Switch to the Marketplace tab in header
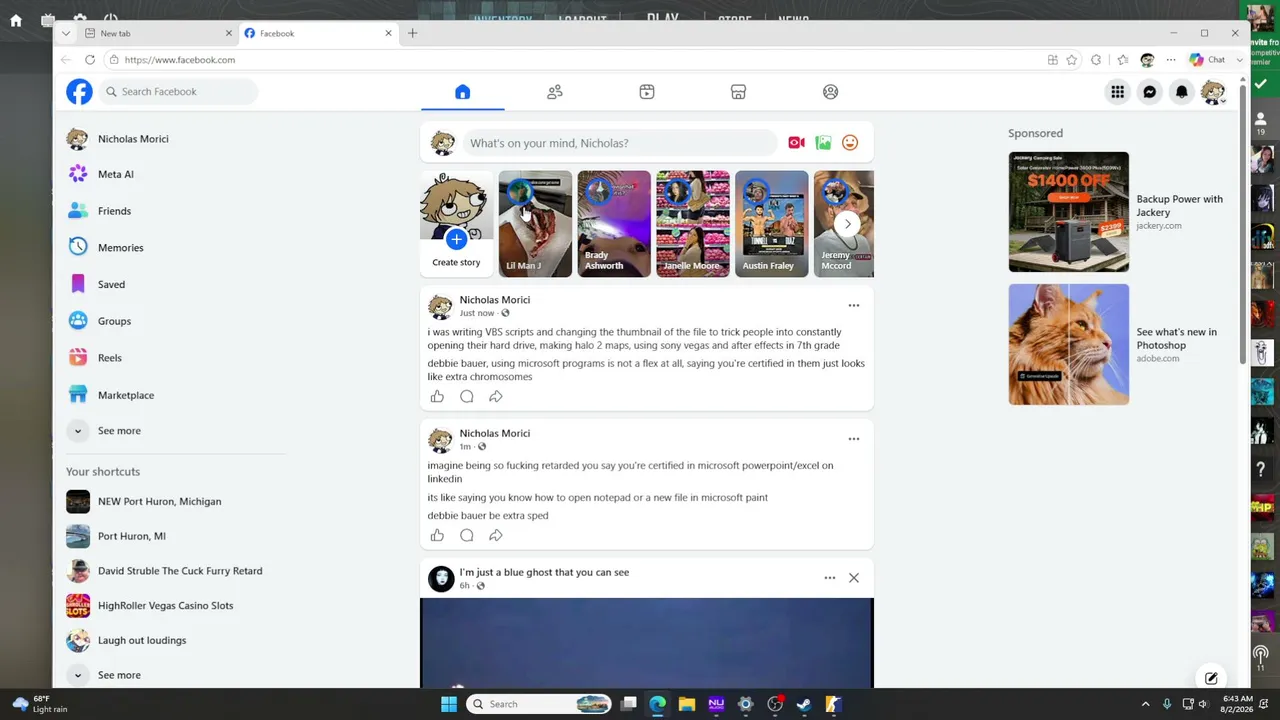Viewport: 1280px width, 720px height. 738,92
